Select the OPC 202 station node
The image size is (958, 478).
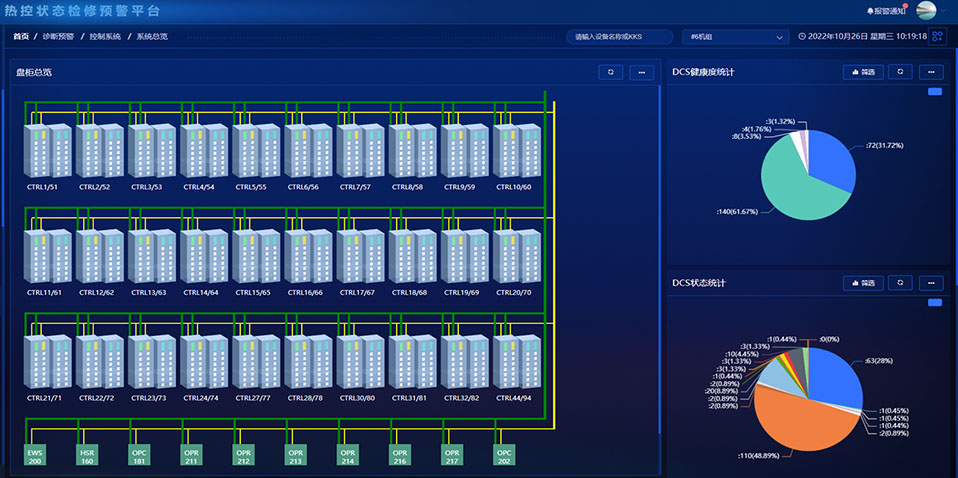(x=504, y=455)
